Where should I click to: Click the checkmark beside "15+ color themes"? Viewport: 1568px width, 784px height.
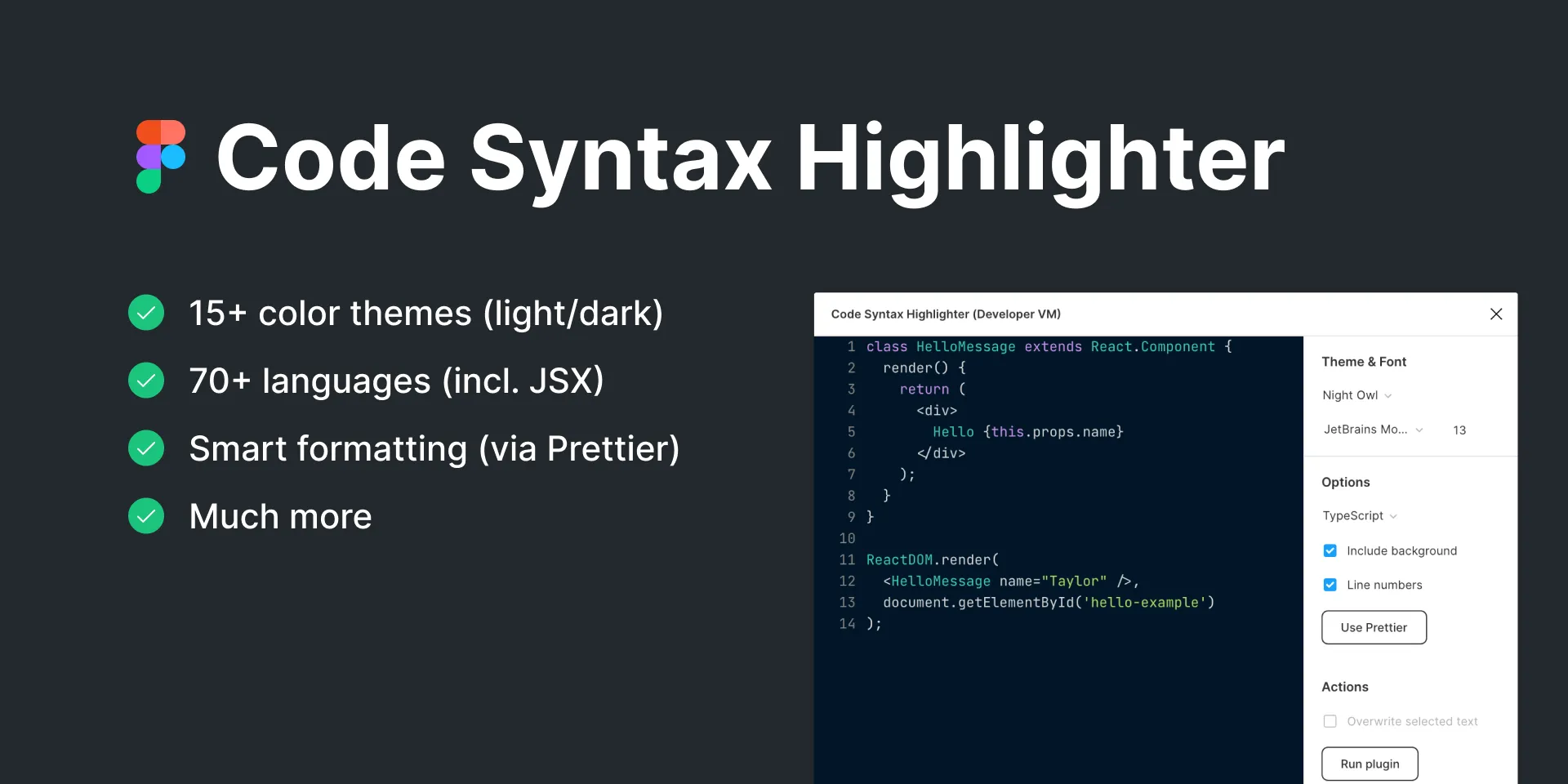146,312
